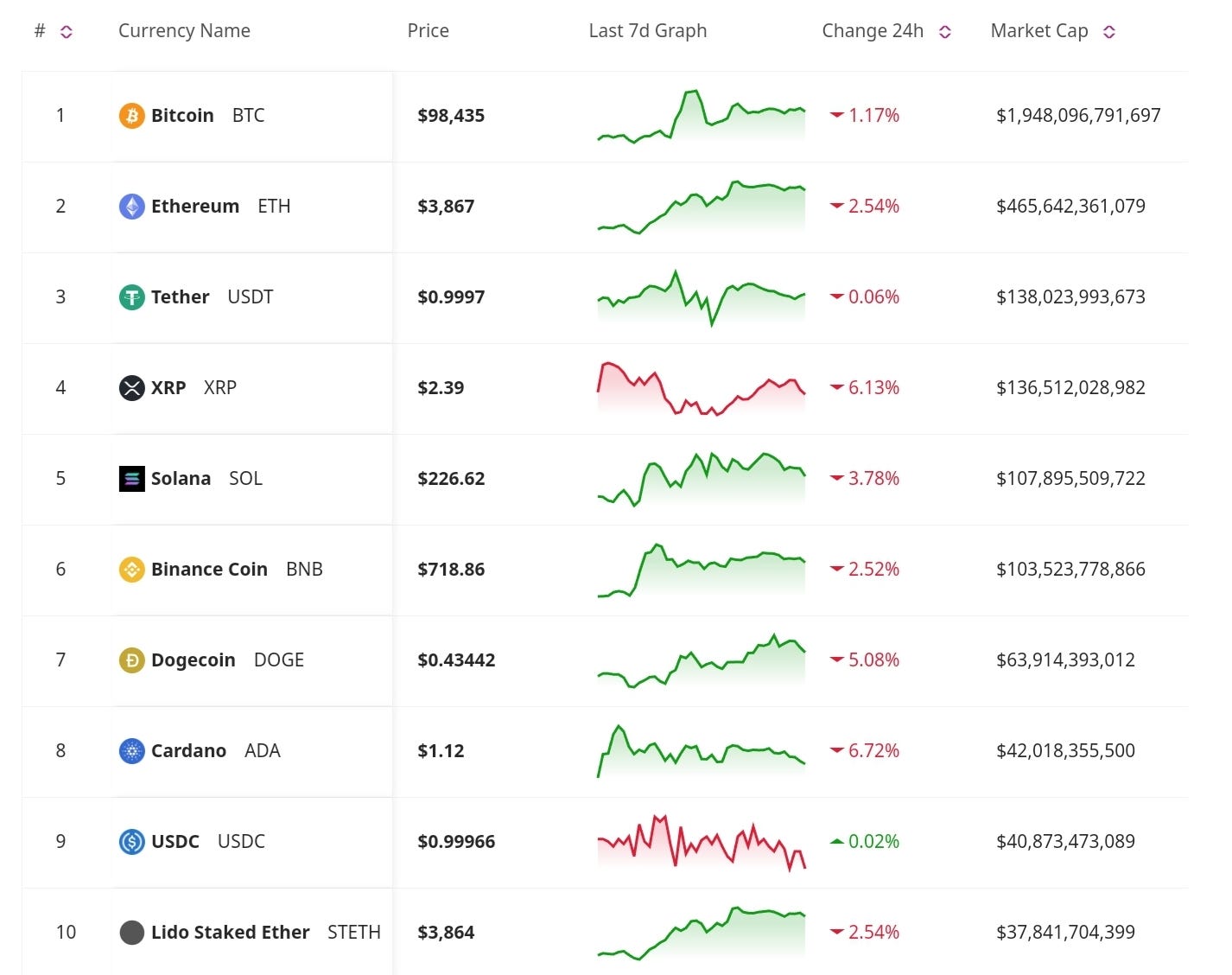Click the Solana logo icon
The width and height of the screenshot is (1232, 975).
[131, 479]
